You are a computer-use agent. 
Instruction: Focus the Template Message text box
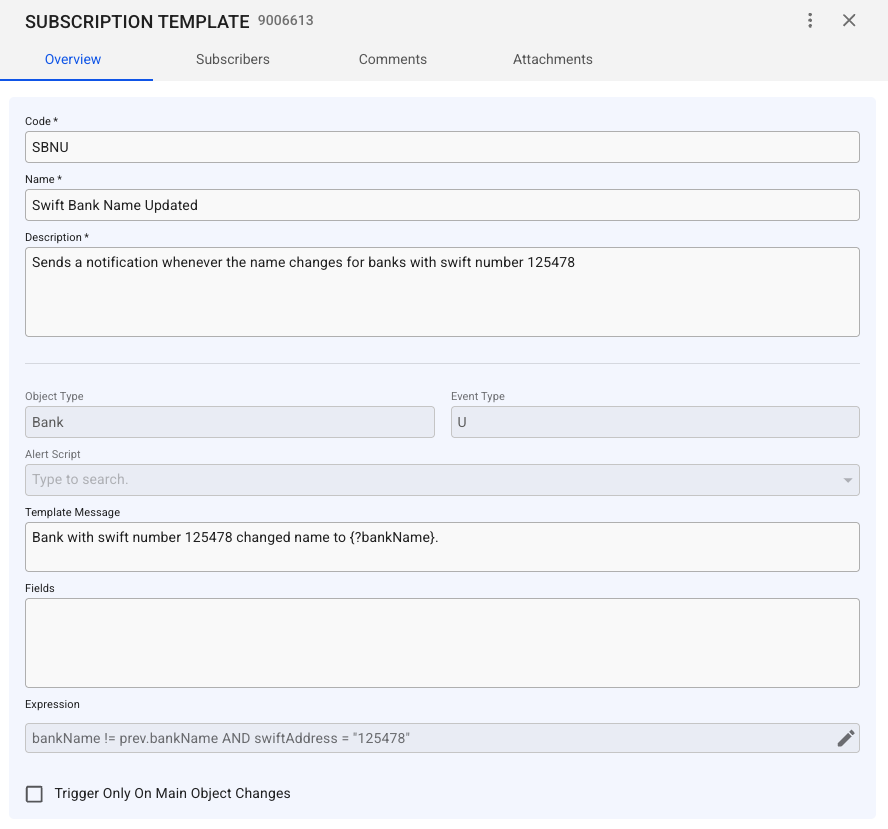[441, 547]
